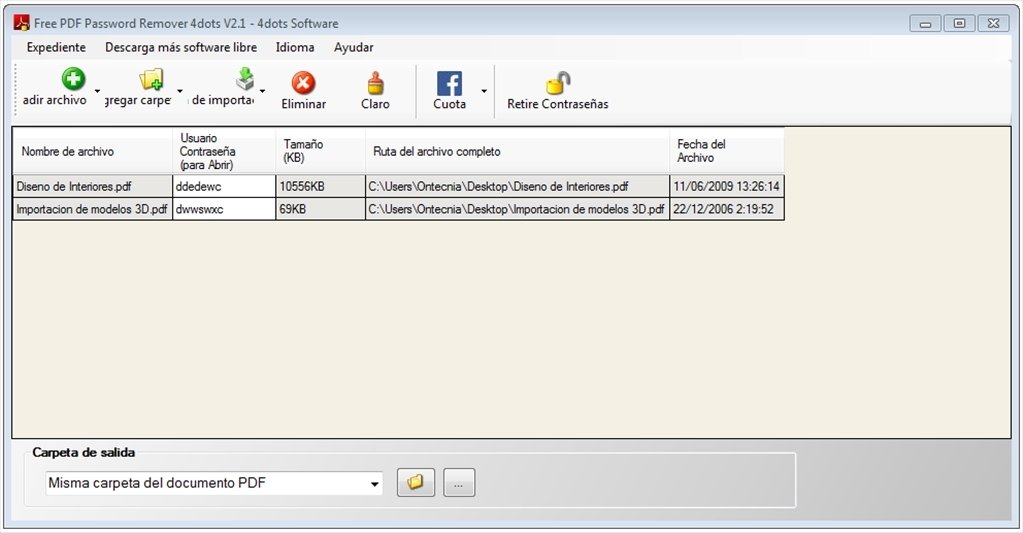Click password field containing ddedewc
1023x533 pixels.
224,187
